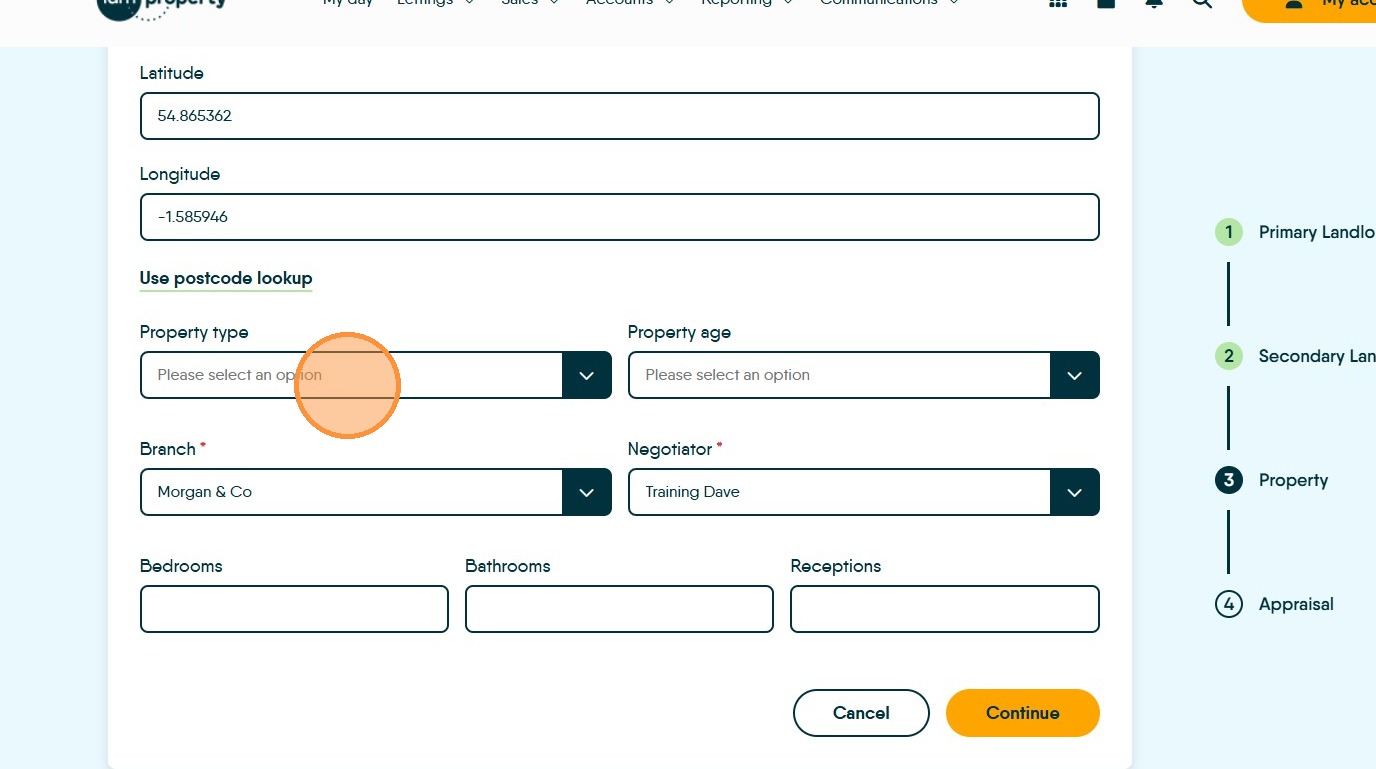
Task: Click the Bedrooms input box
Action: pos(294,609)
